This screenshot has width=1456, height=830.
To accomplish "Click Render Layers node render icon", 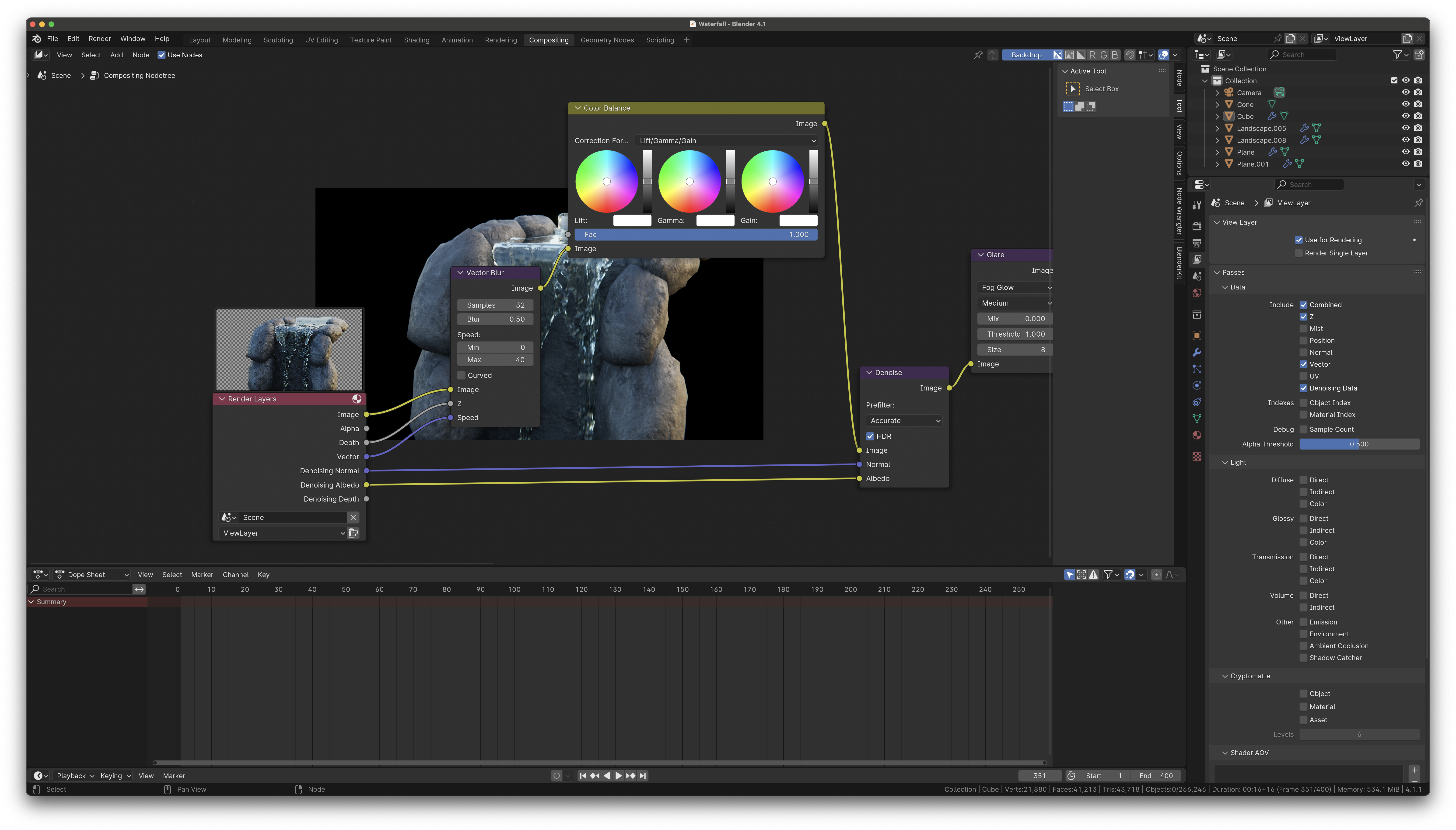I will pyautogui.click(x=357, y=399).
